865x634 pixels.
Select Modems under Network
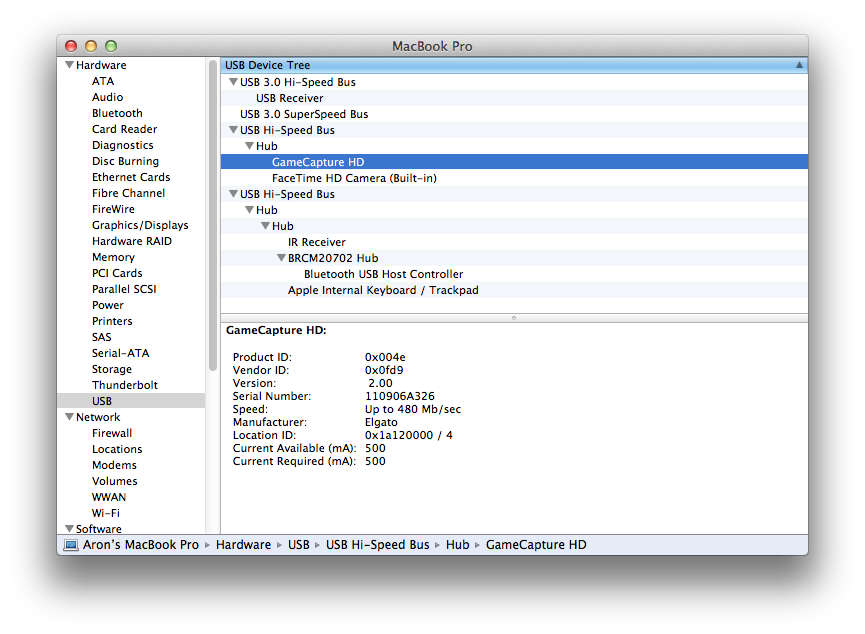[x=115, y=465]
